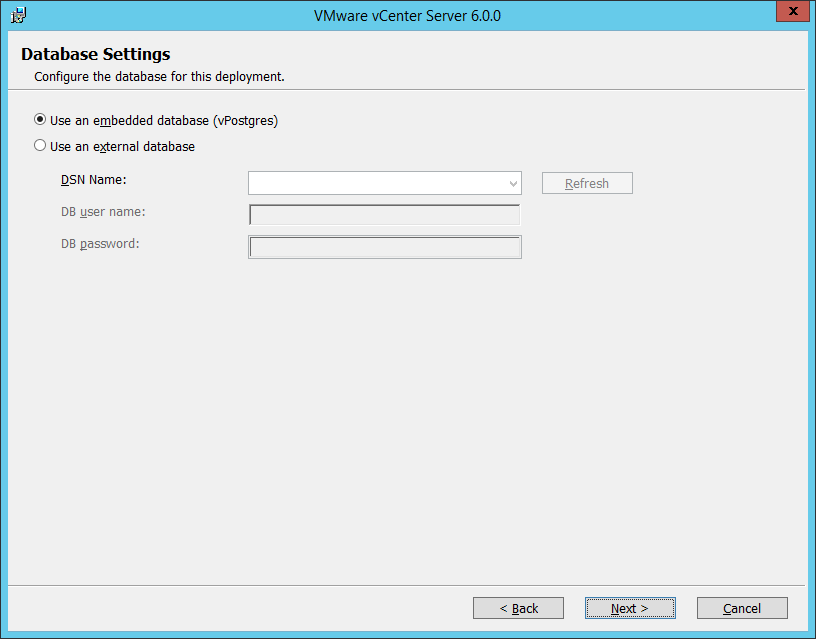Click the DB password label
This screenshot has height=639, width=816.
(x=100, y=244)
